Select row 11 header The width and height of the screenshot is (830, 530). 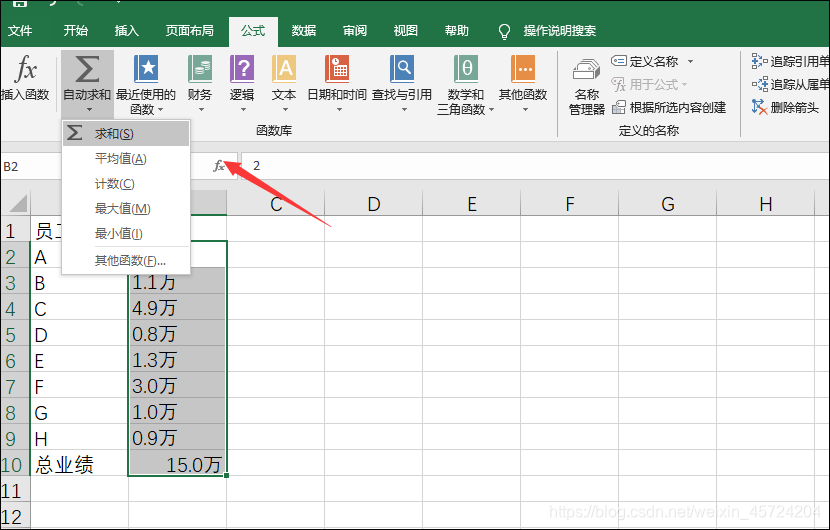(x=15, y=491)
